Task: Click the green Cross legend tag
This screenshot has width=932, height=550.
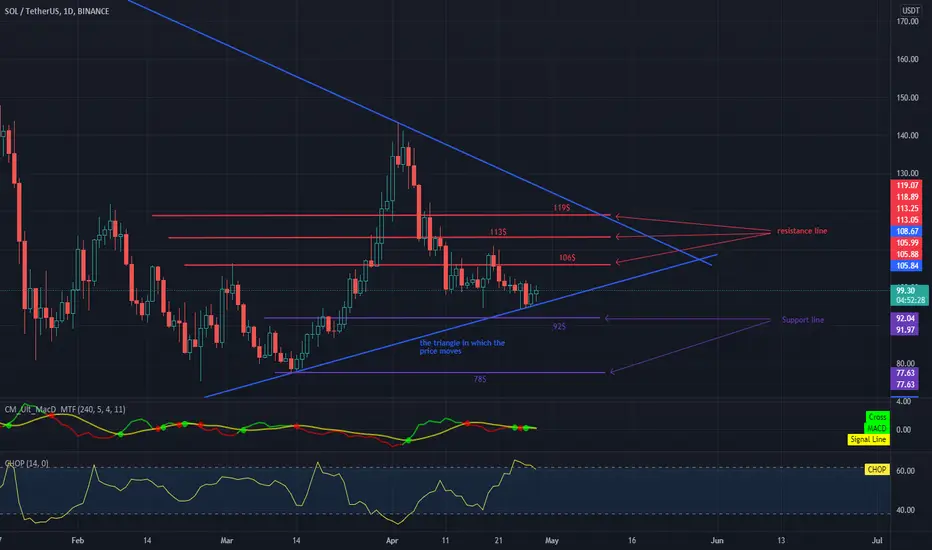Action: tap(877, 417)
